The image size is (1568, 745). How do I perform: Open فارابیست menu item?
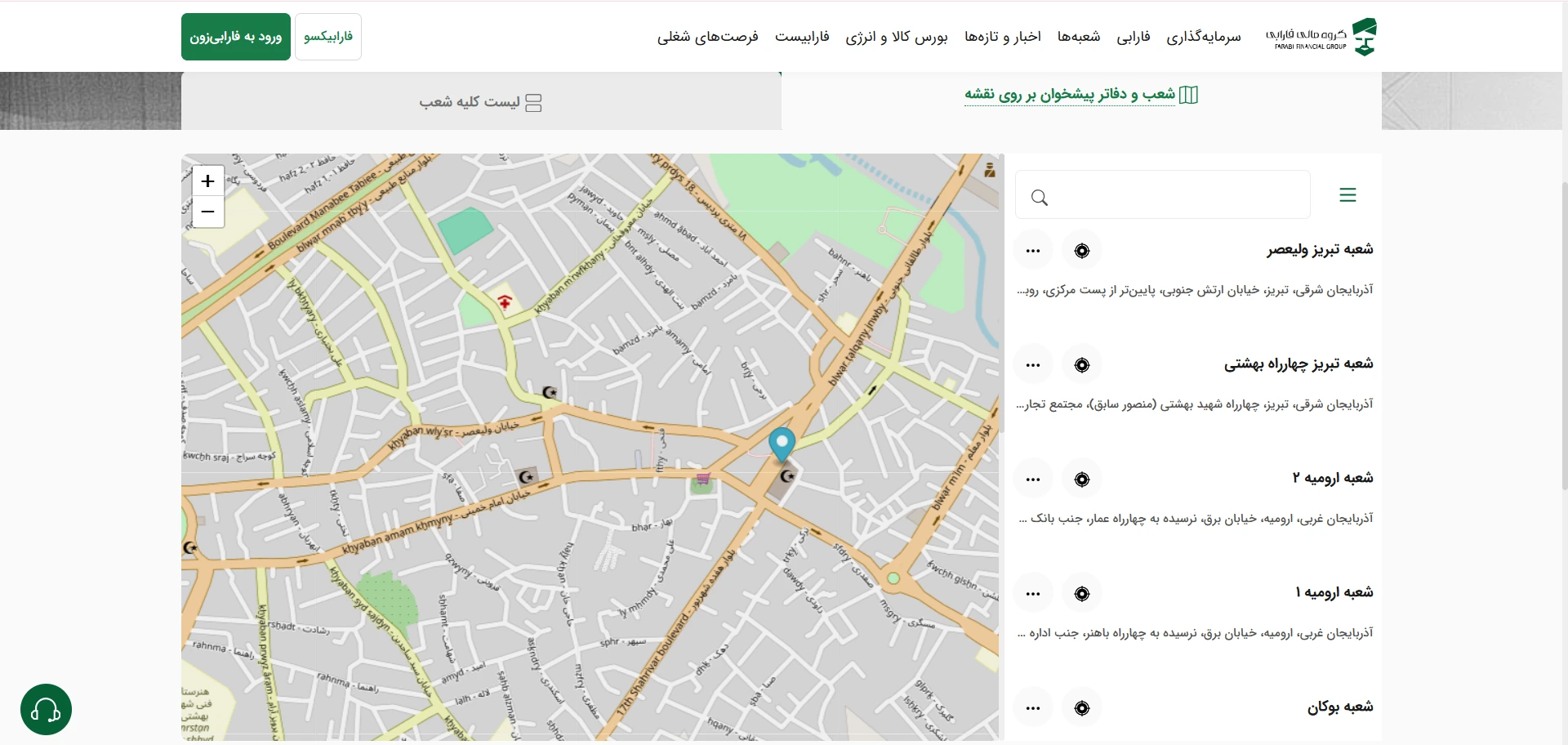coord(802,37)
